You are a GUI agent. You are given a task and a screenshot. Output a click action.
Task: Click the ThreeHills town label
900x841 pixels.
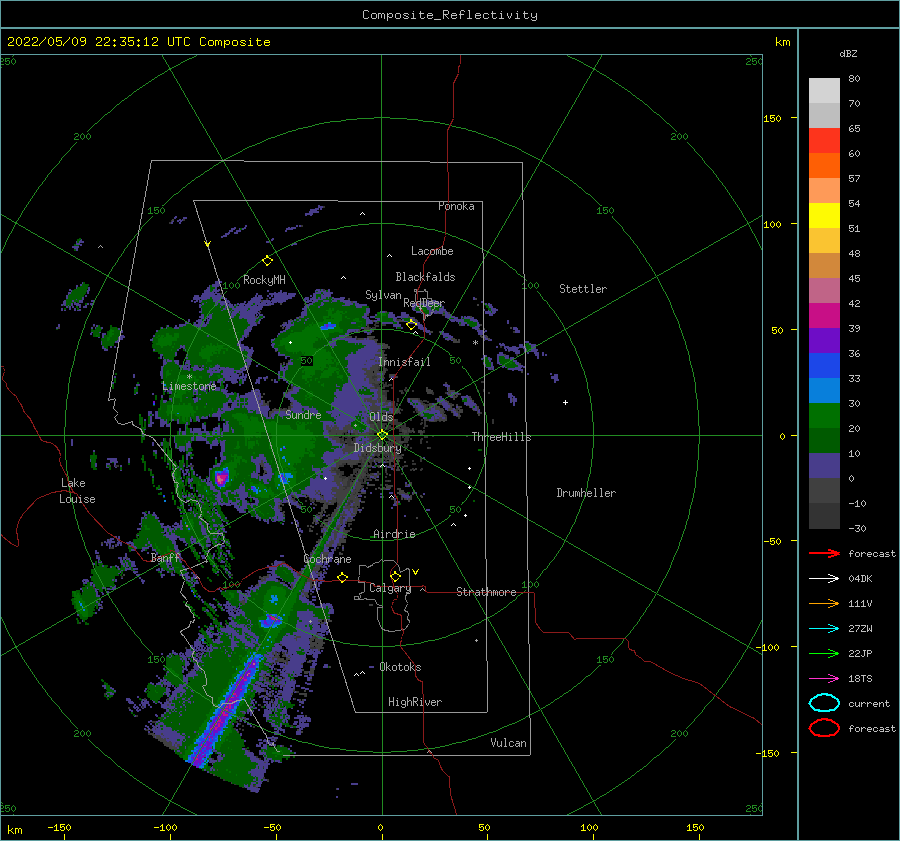[501, 437]
